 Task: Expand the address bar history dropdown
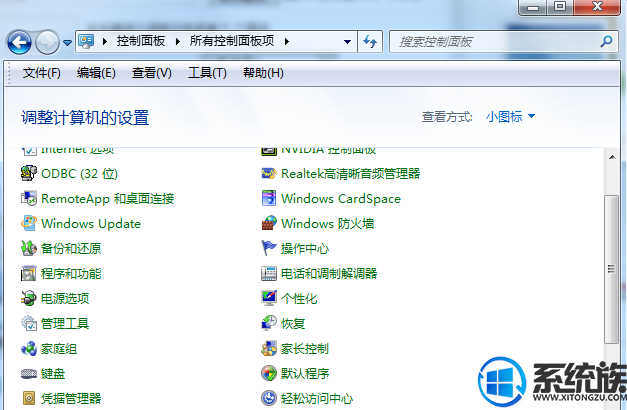347,42
